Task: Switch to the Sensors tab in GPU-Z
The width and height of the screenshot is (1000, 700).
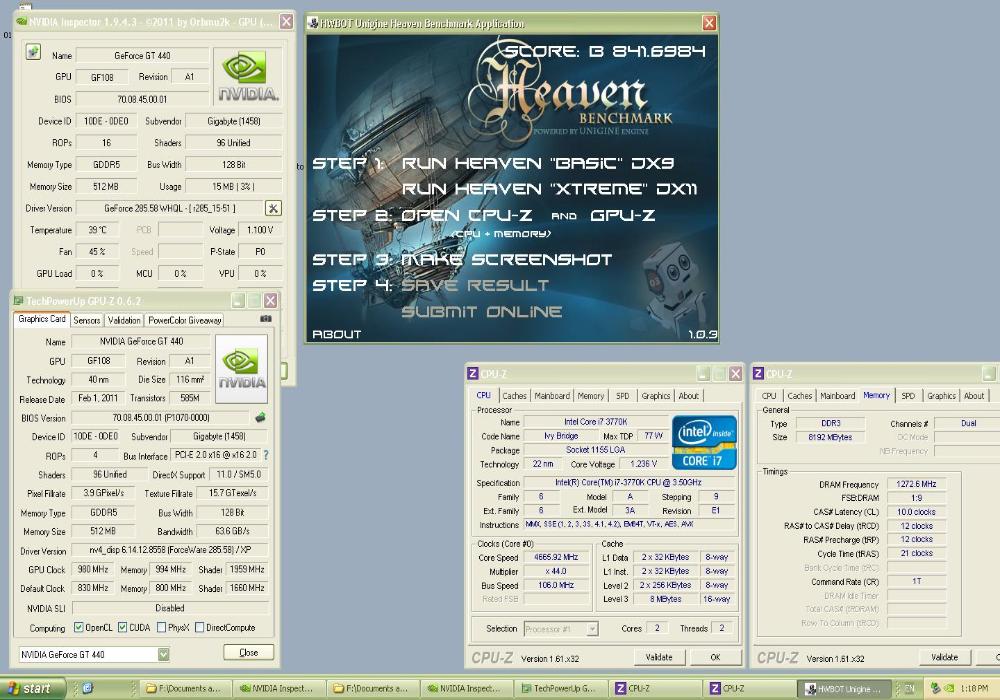Action: 87,320
